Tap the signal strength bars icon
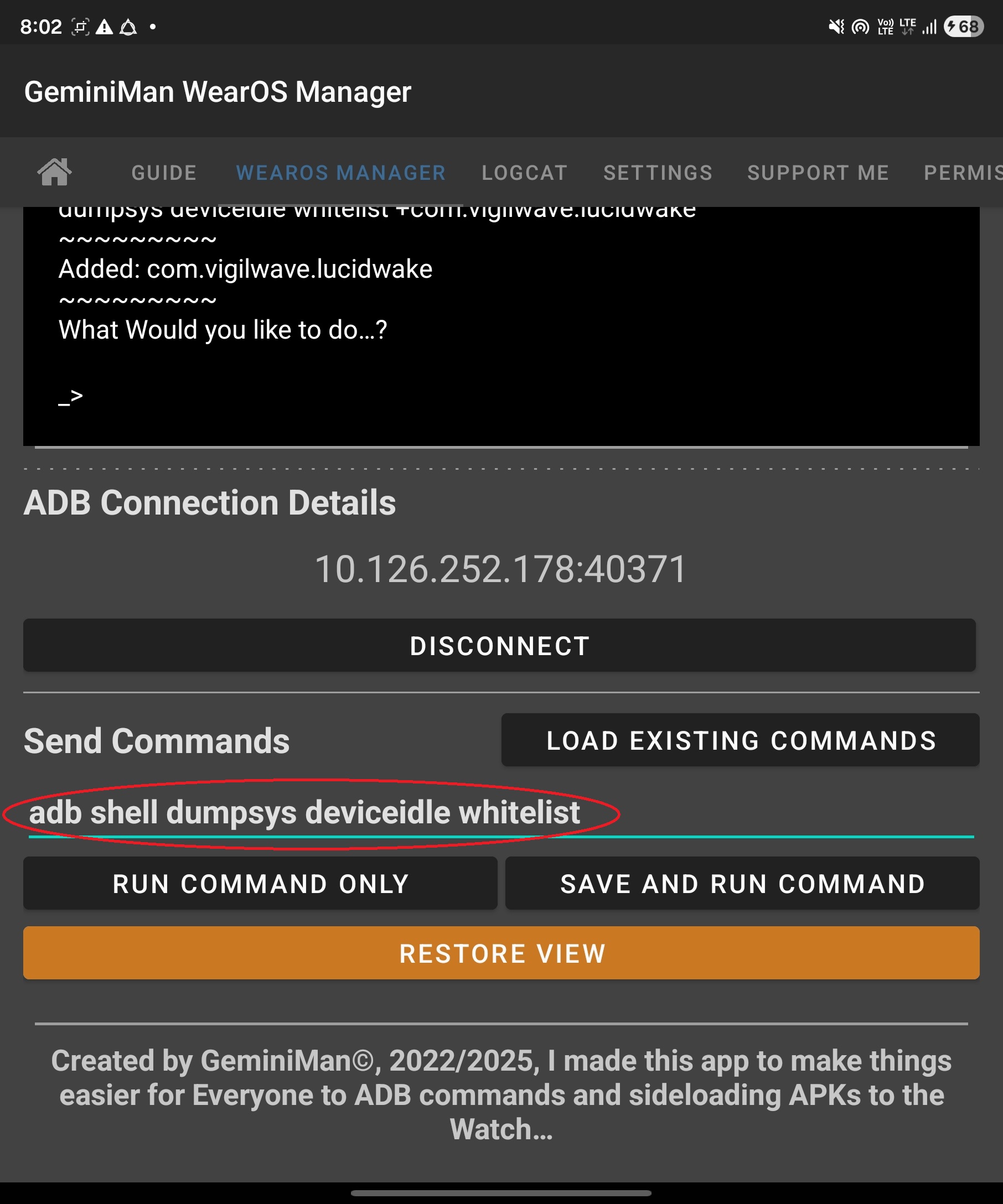This screenshot has width=1003, height=1204. tap(929, 27)
